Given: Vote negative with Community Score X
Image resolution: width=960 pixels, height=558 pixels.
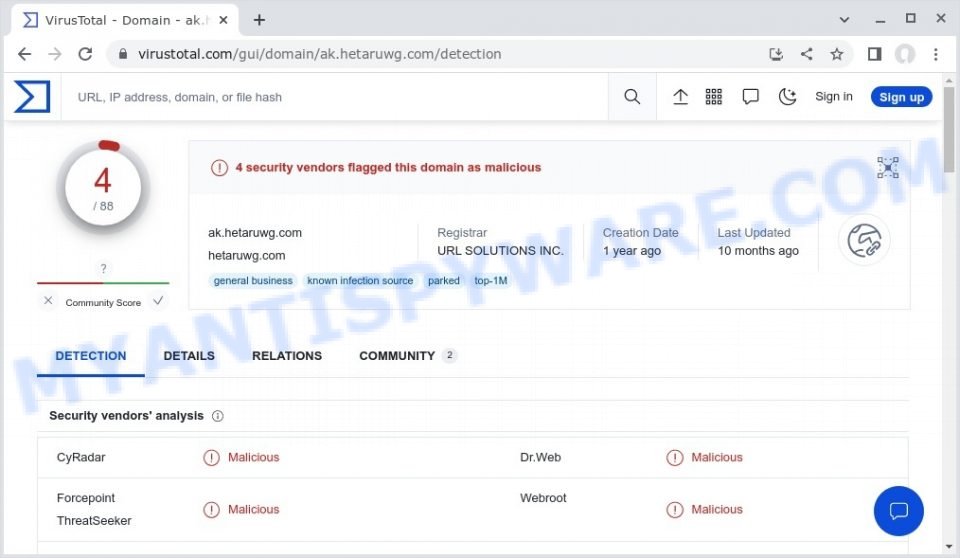Looking at the screenshot, I should 48,301.
